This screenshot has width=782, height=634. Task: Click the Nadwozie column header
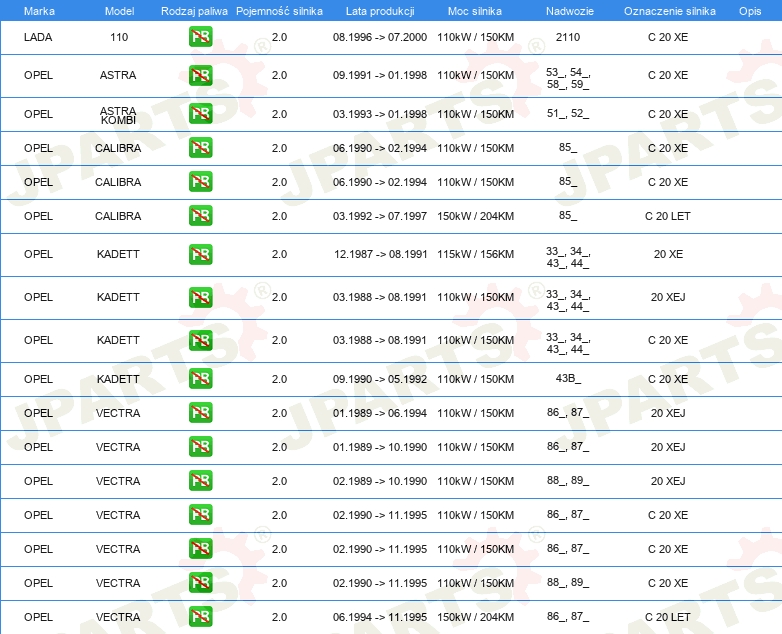pyautogui.click(x=570, y=11)
